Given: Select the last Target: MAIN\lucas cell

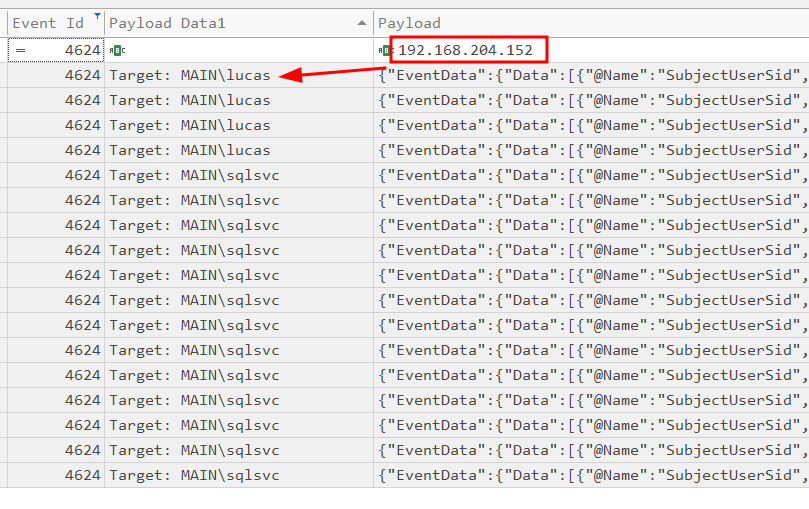Looking at the screenshot, I should [190, 150].
